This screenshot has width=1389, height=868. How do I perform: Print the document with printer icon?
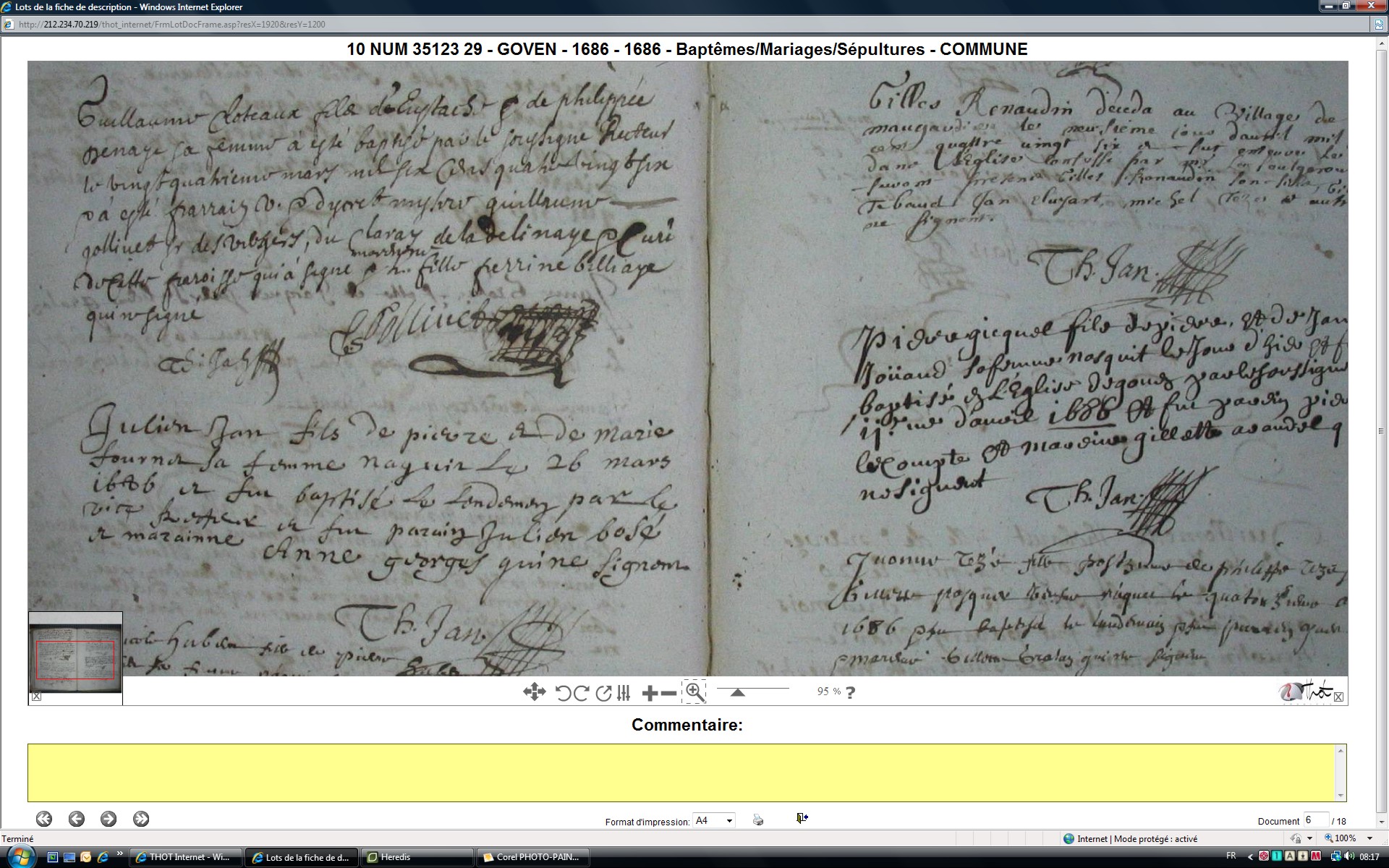point(757,820)
